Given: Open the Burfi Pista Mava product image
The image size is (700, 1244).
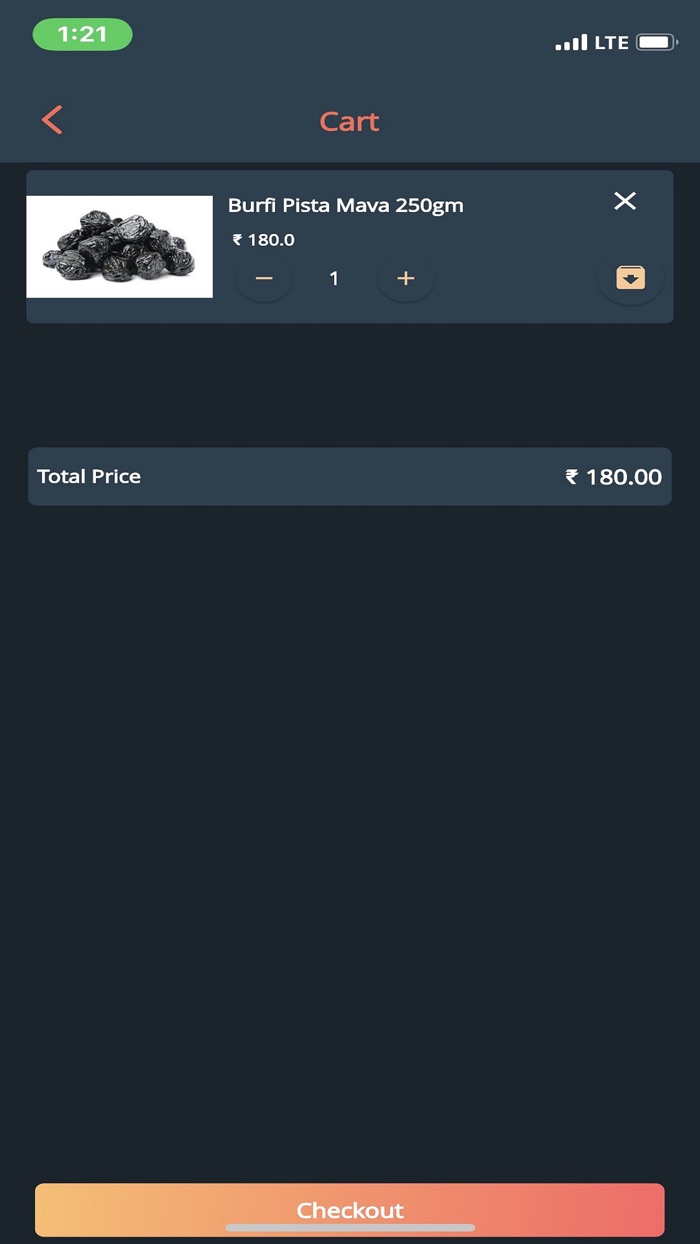Looking at the screenshot, I should click(119, 246).
